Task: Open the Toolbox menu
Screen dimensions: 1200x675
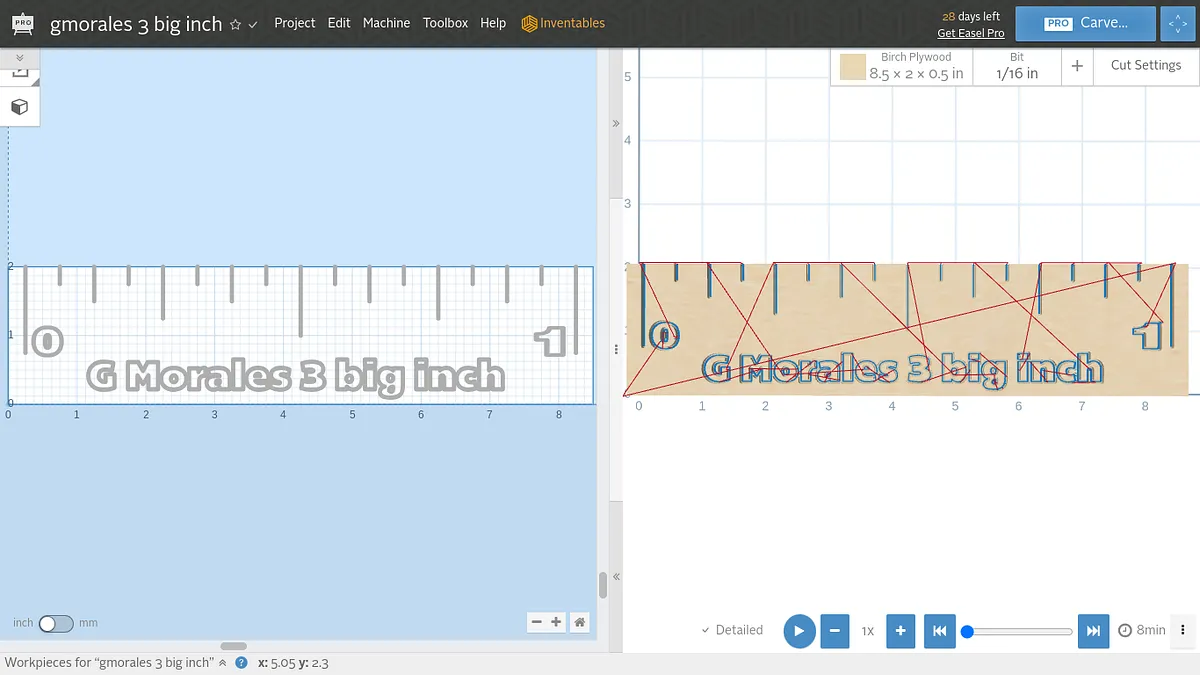Action: pyautogui.click(x=445, y=23)
